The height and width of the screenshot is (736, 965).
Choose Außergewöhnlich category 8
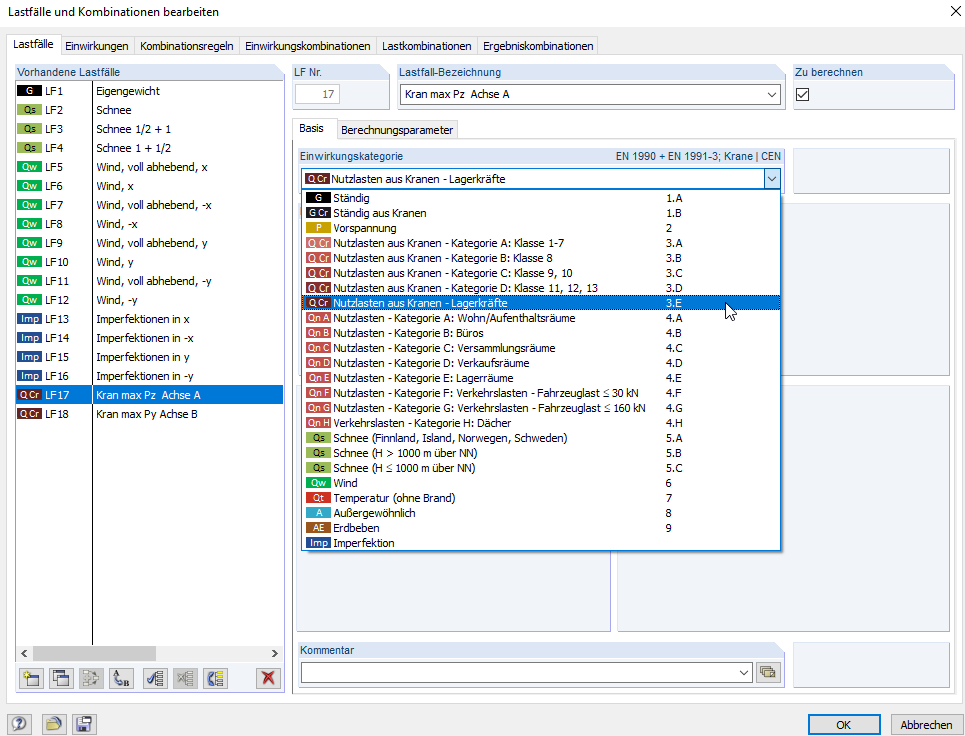tap(541, 513)
